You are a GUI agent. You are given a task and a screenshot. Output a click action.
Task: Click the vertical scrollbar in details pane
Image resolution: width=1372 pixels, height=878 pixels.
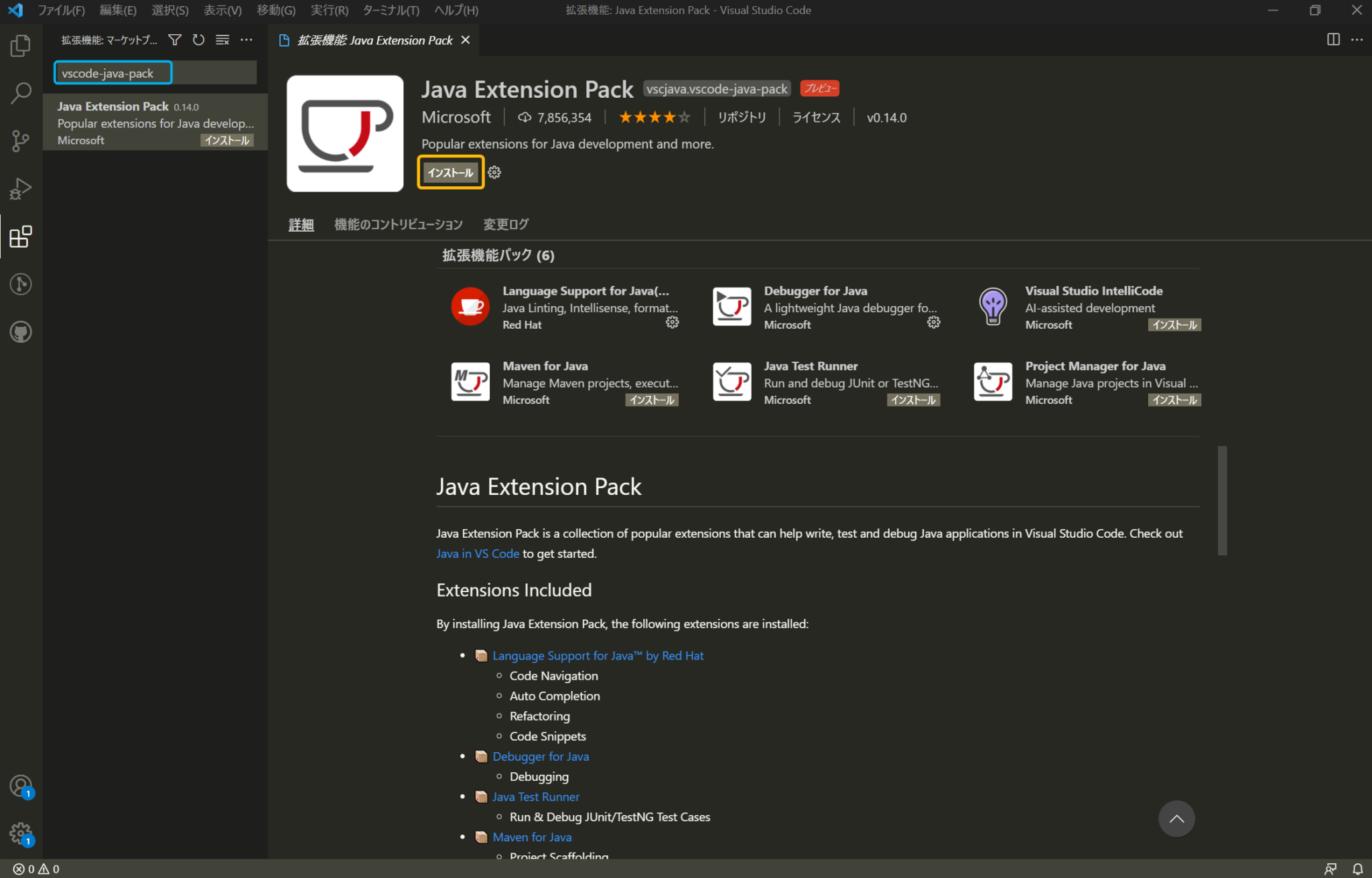1222,500
